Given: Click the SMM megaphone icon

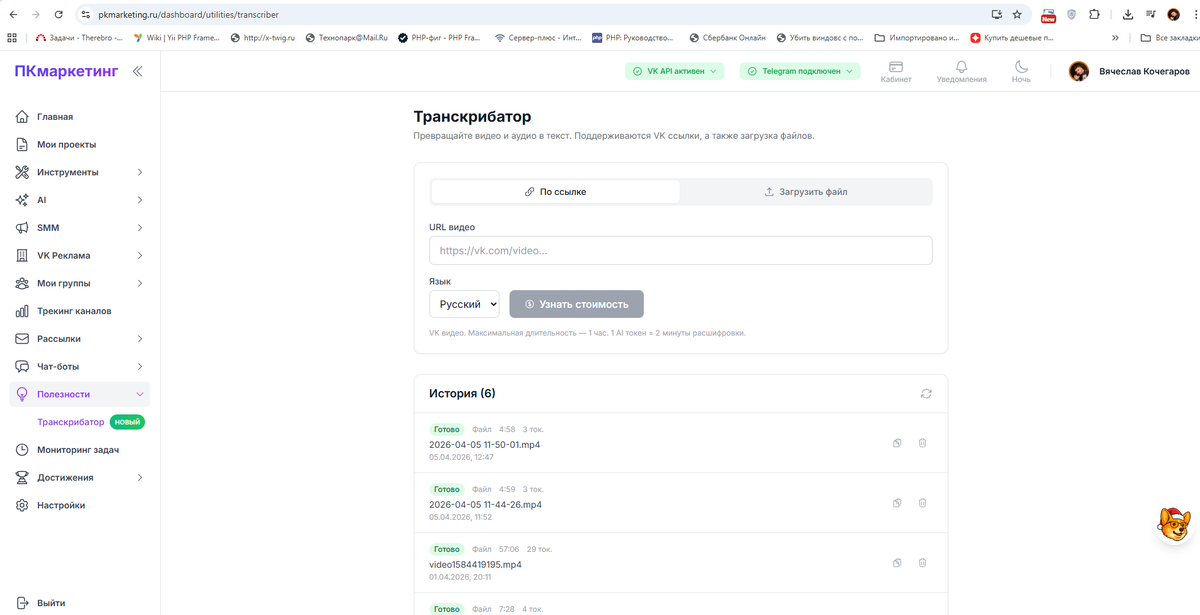Looking at the screenshot, I should [x=22, y=228].
